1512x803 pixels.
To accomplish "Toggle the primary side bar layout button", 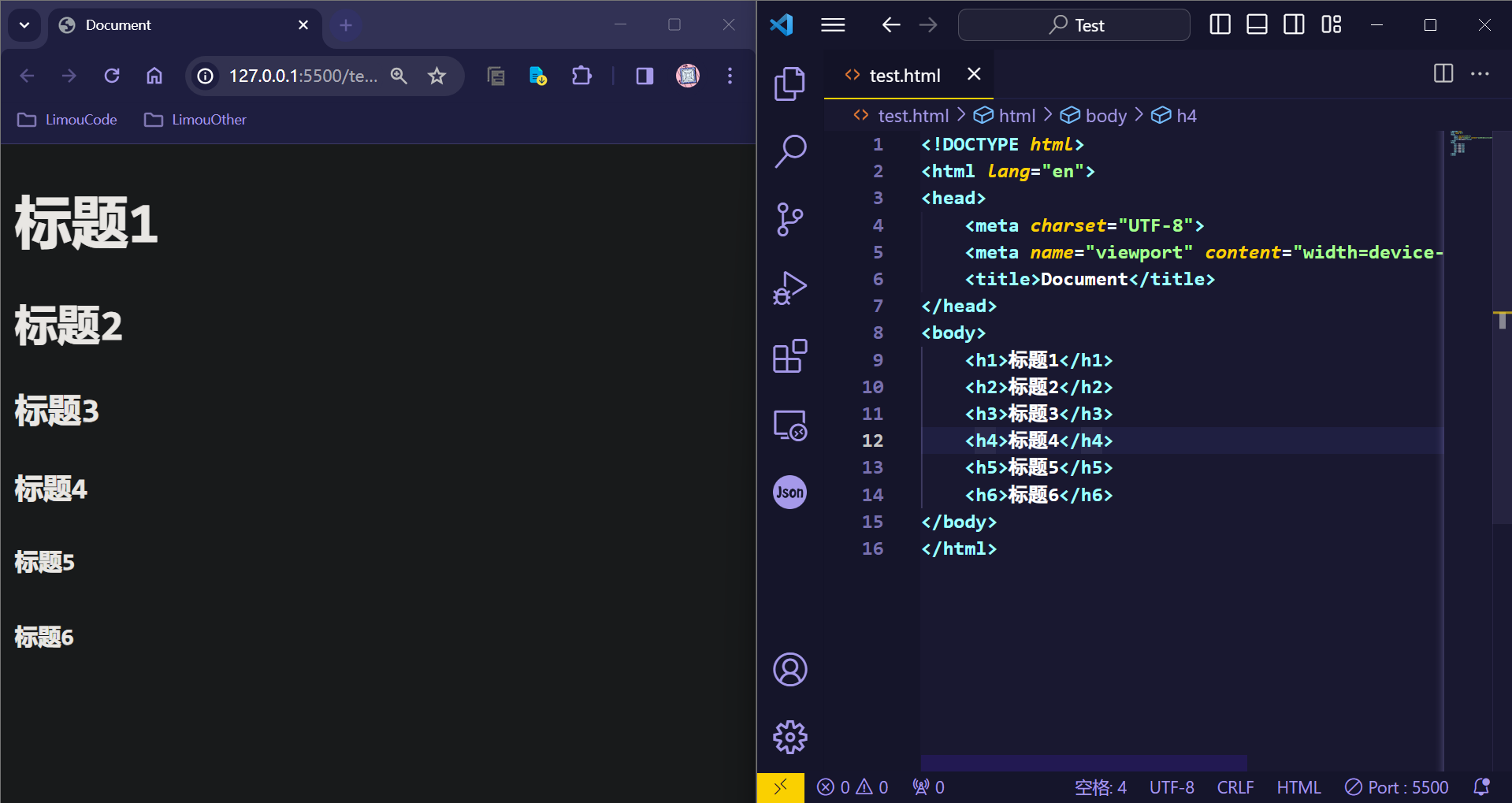I will pyautogui.click(x=1220, y=25).
